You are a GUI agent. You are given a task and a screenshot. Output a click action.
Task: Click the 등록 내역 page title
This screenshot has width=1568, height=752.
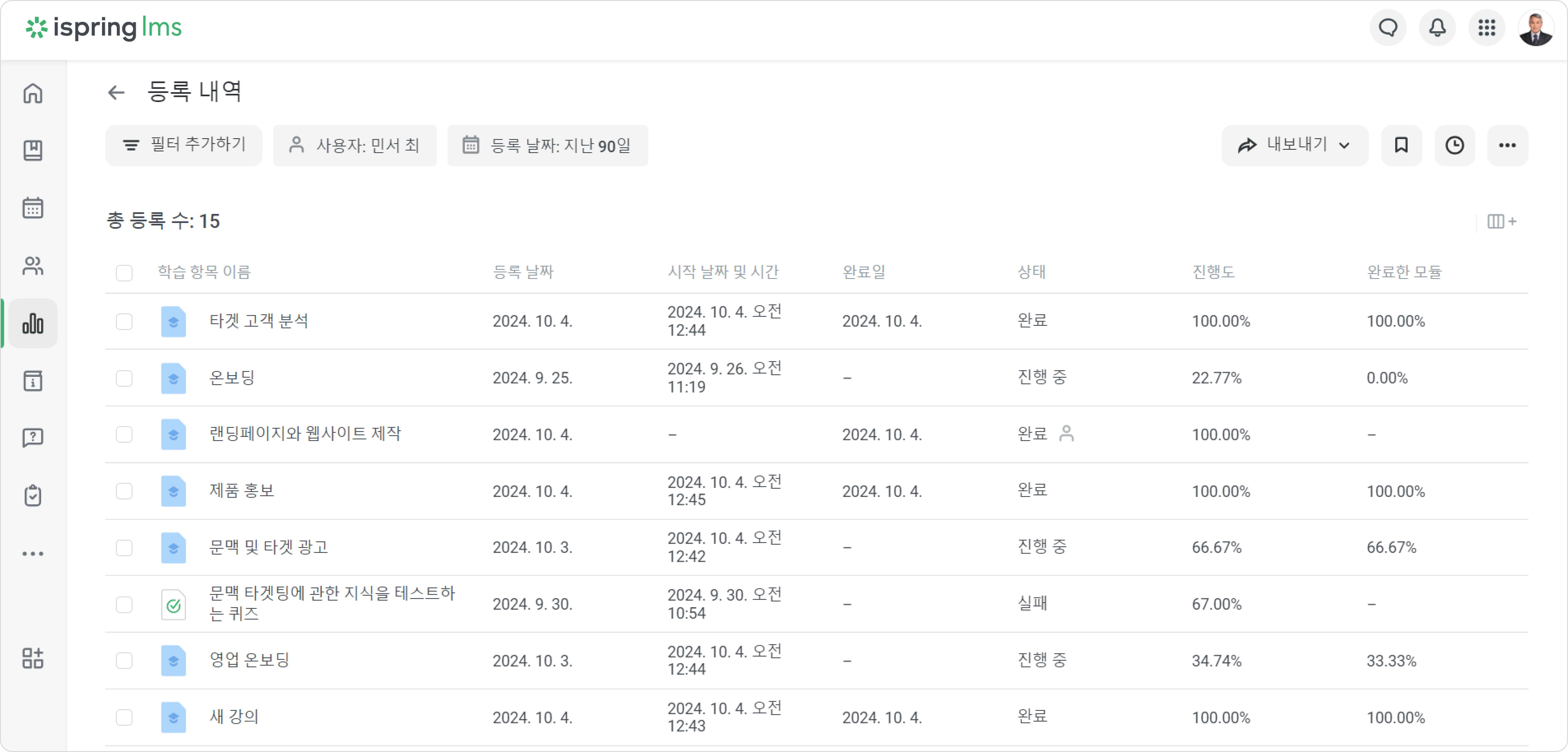click(195, 92)
